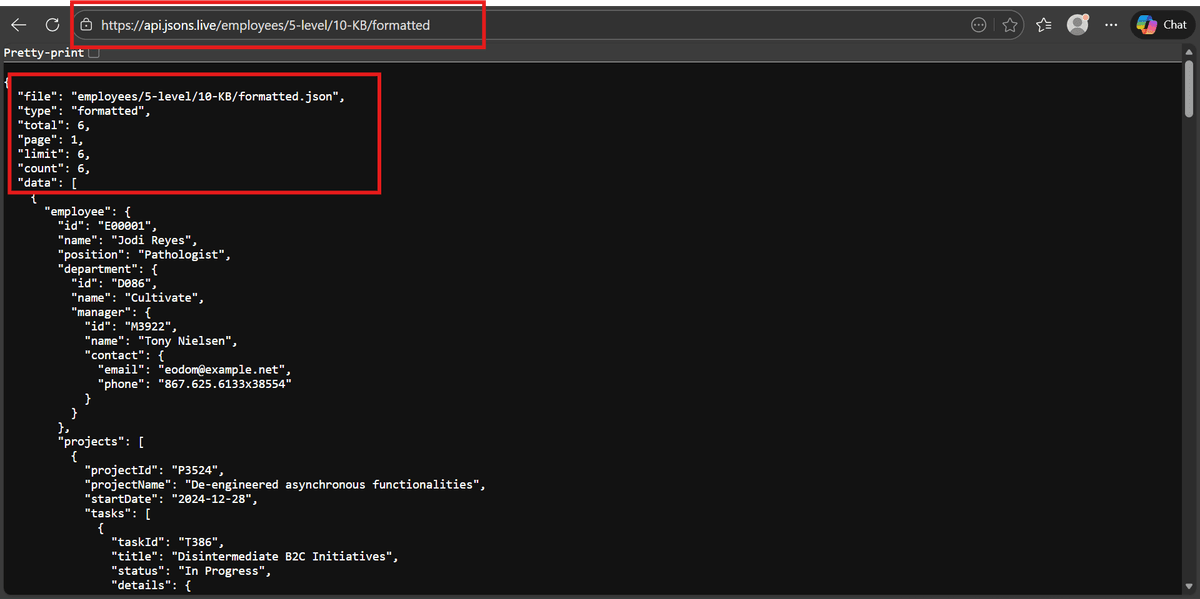Go back with the browser back arrow
This screenshot has width=1200, height=599.
[x=18, y=25]
